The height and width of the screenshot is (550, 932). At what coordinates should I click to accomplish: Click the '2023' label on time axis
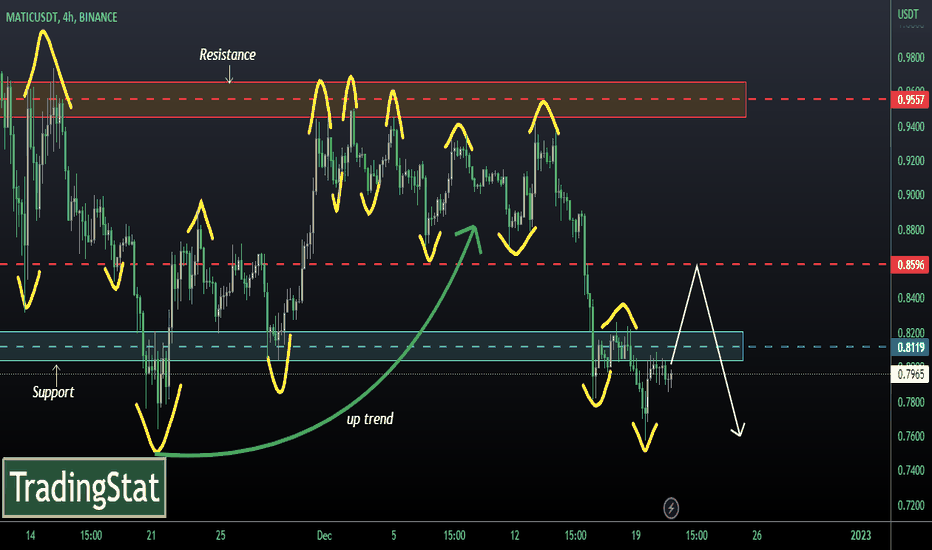pos(860,535)
